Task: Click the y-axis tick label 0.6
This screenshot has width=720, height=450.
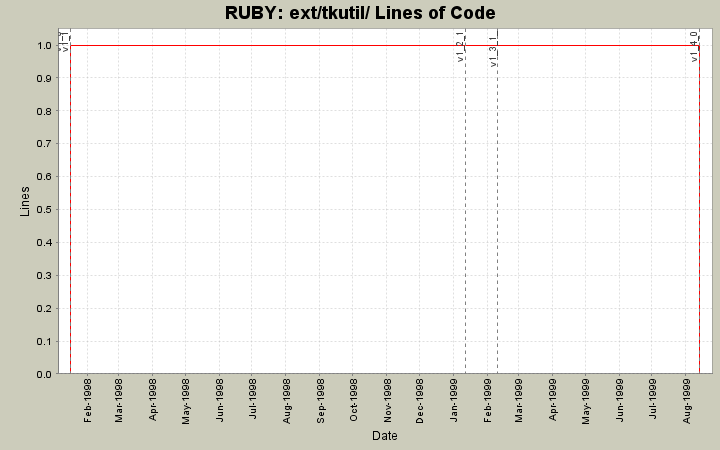Action: (x=44, y=177)
